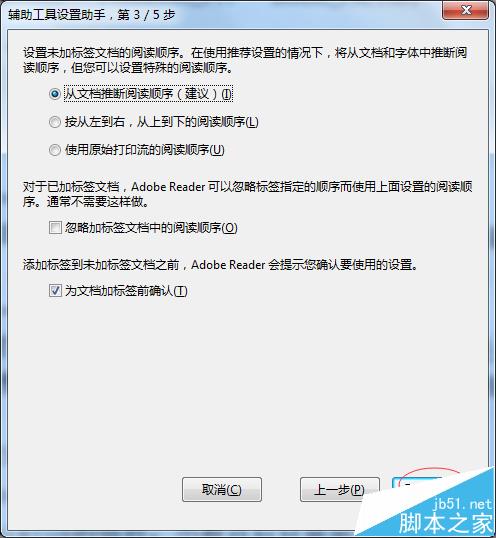Click label text 为文档加标签前确认(T)
This screenshot has height=538, width=496.
point(126,291)
